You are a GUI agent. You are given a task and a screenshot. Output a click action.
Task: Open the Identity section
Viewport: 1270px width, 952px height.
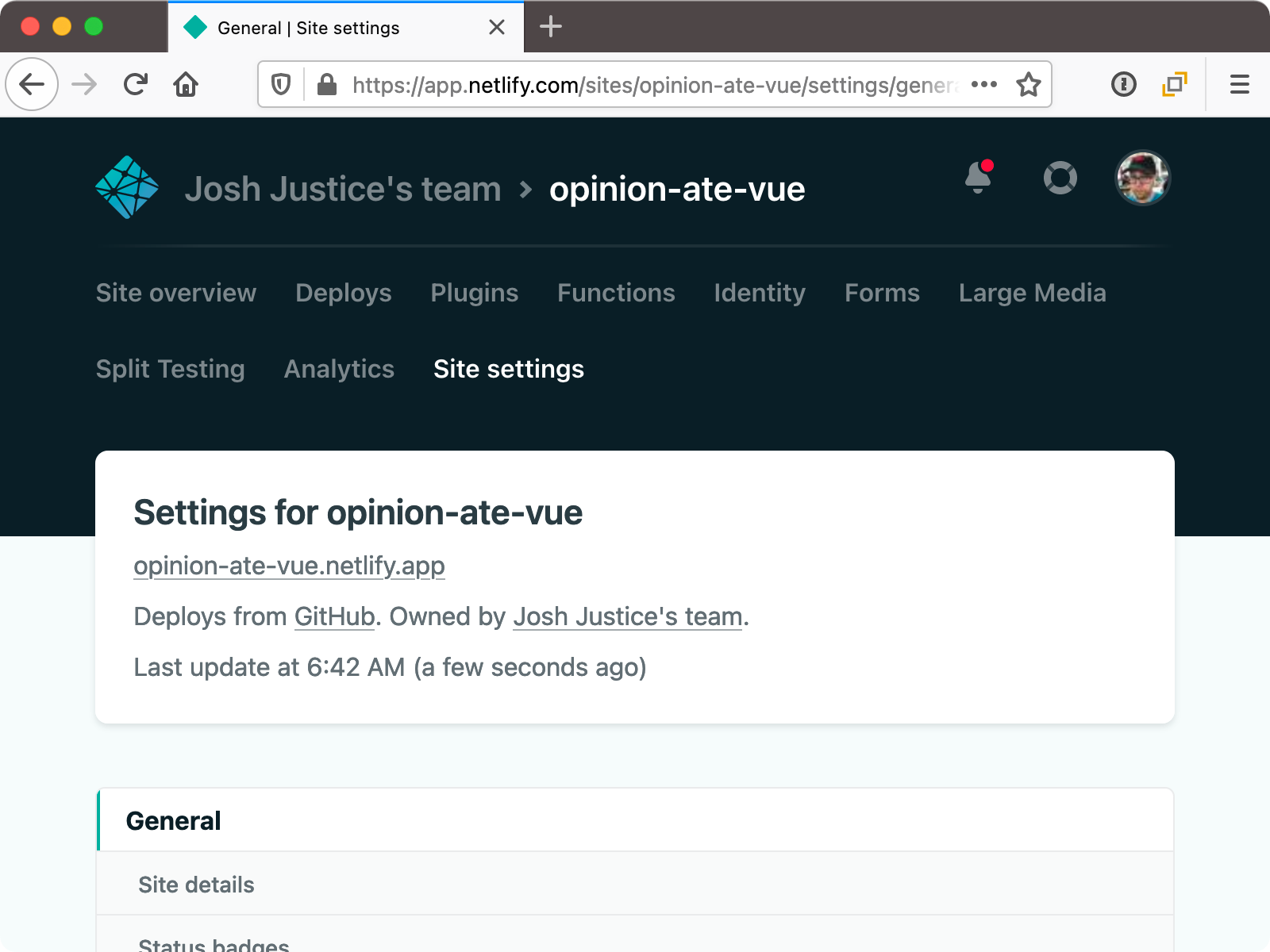click(760, 293)
